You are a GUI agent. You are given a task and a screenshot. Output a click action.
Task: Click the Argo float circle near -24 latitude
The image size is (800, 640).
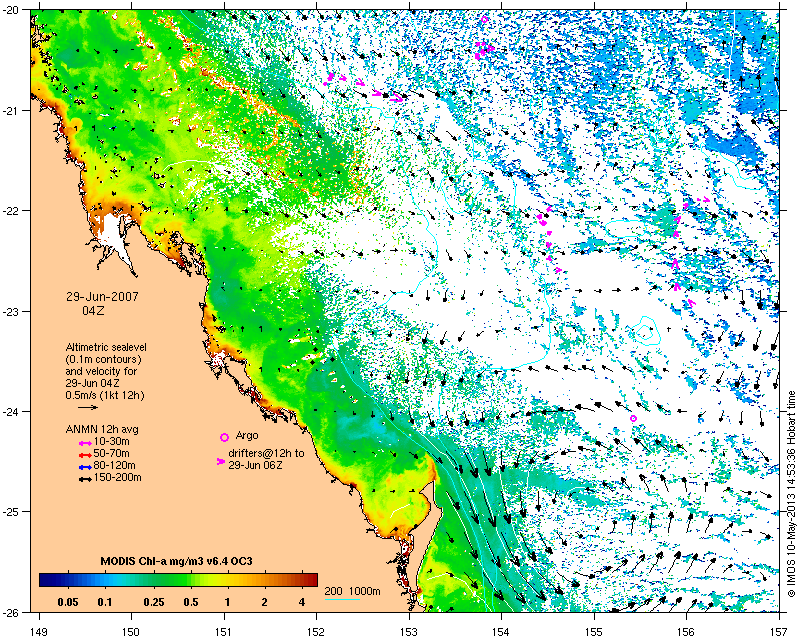(x=633, y=419)
